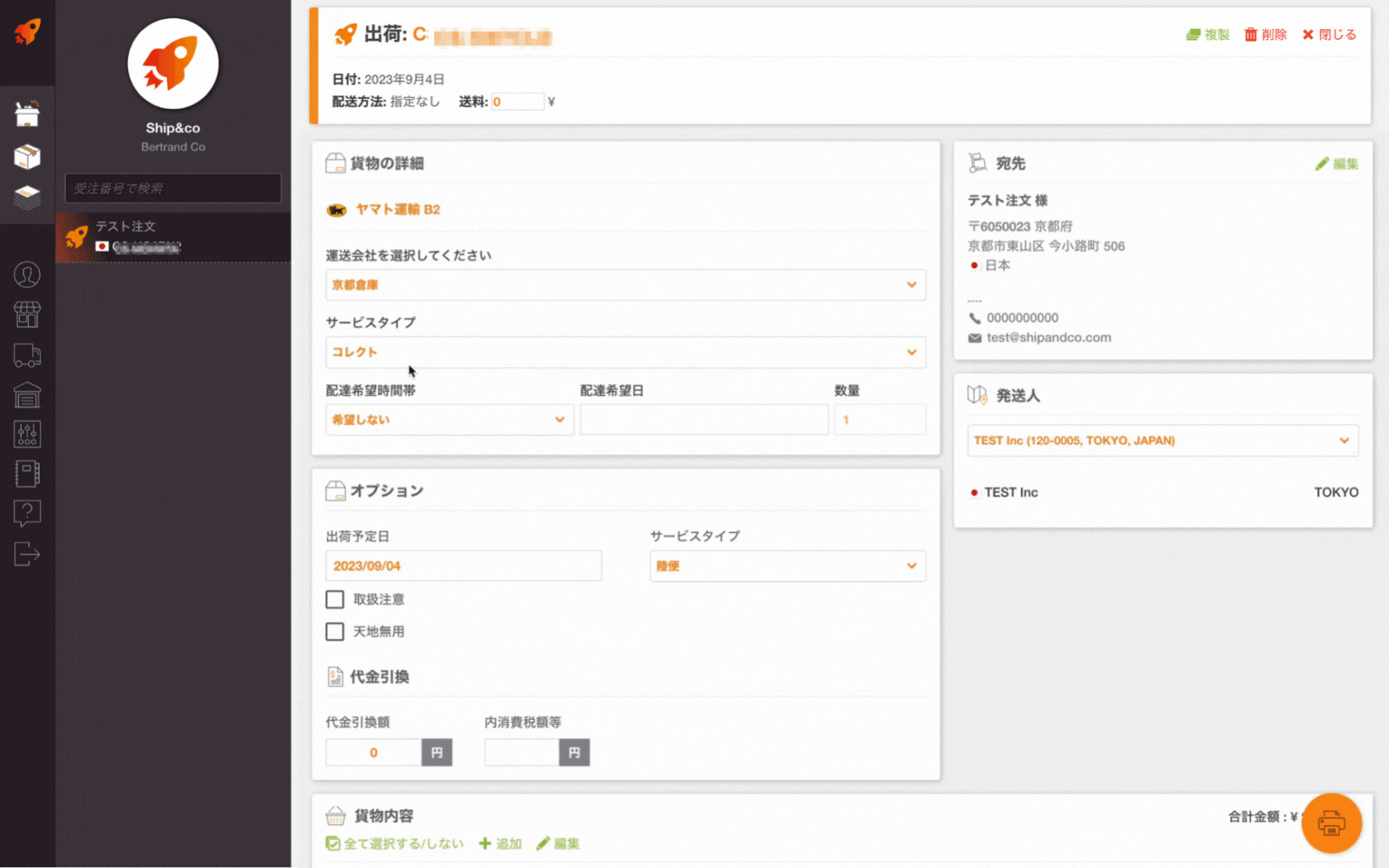
Task: Click the logout icon in sidebar
Action: click(27, 554)
